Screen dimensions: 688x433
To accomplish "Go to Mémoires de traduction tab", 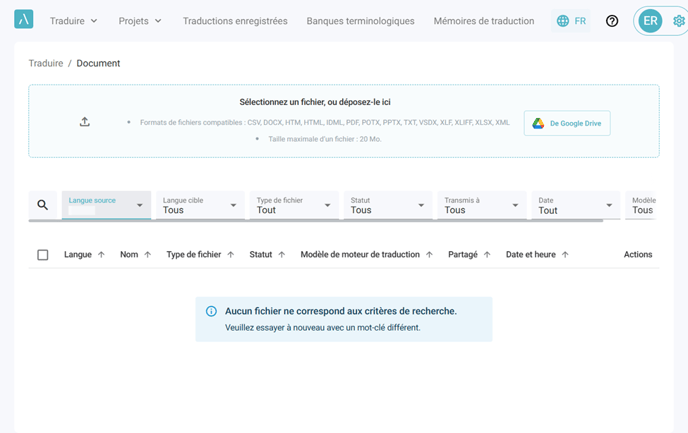I will (x=483, y=21).
